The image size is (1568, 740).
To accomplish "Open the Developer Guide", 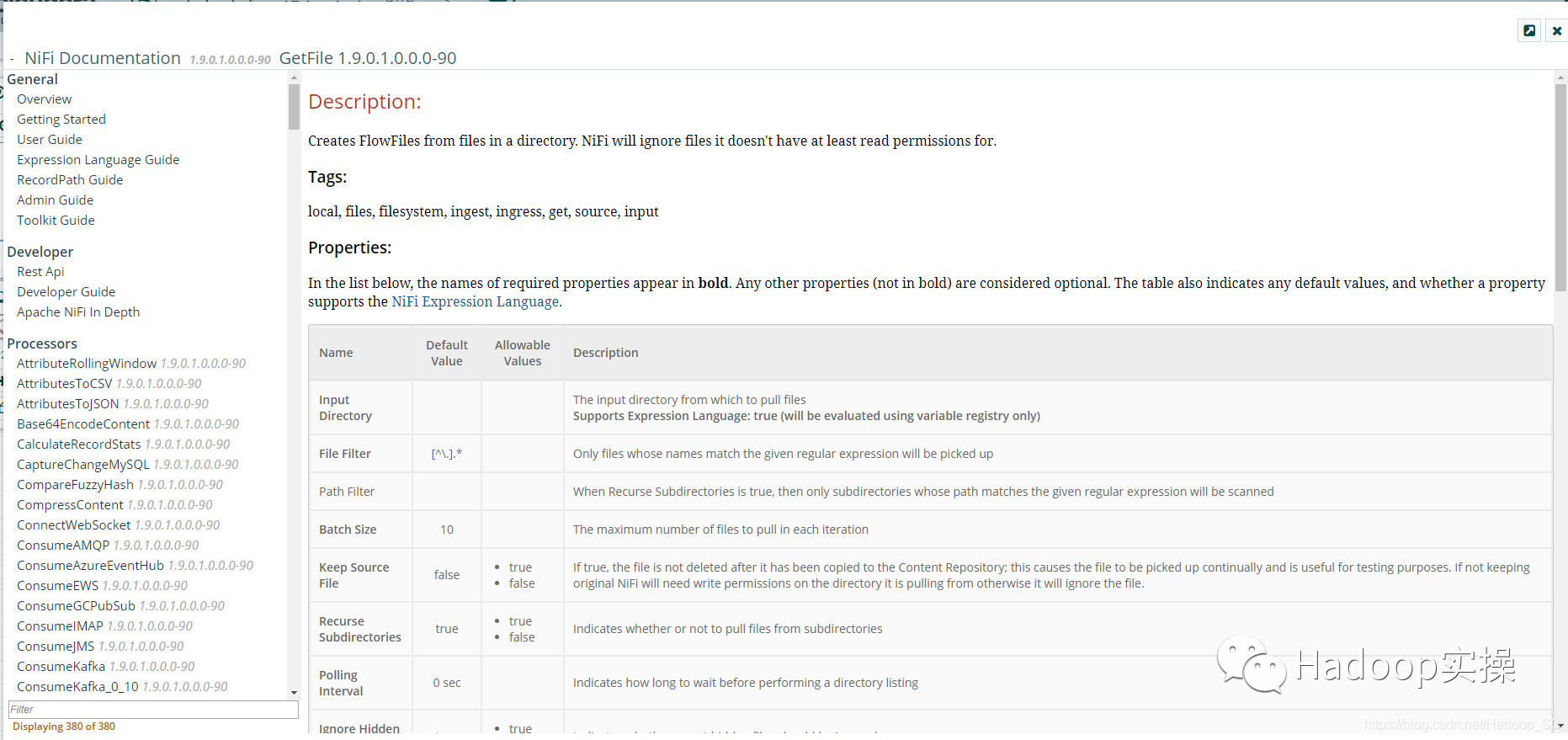I will click(x=66, y=292).
